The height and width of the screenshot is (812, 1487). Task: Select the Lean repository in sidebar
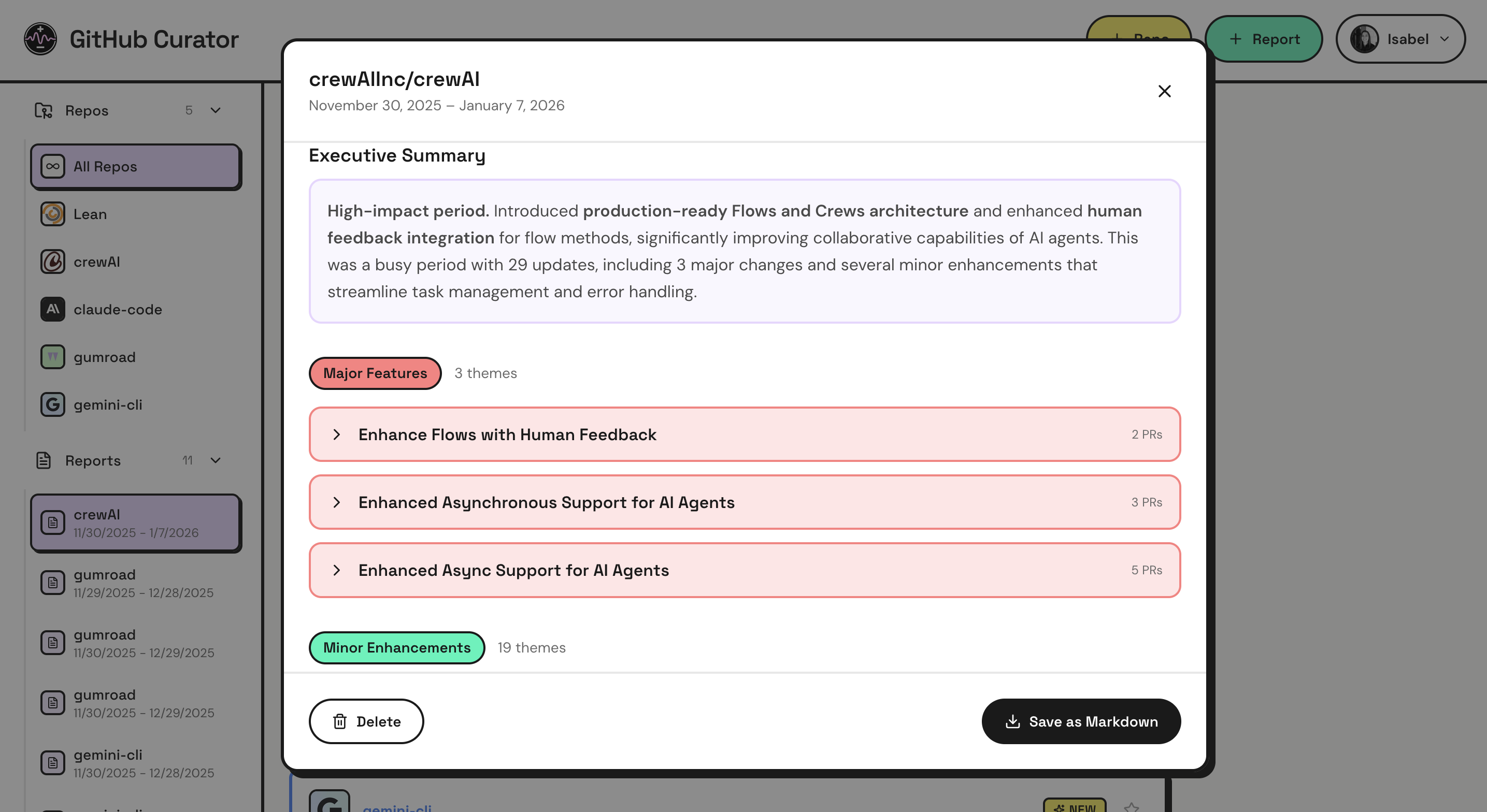click(x=90, y=214)
